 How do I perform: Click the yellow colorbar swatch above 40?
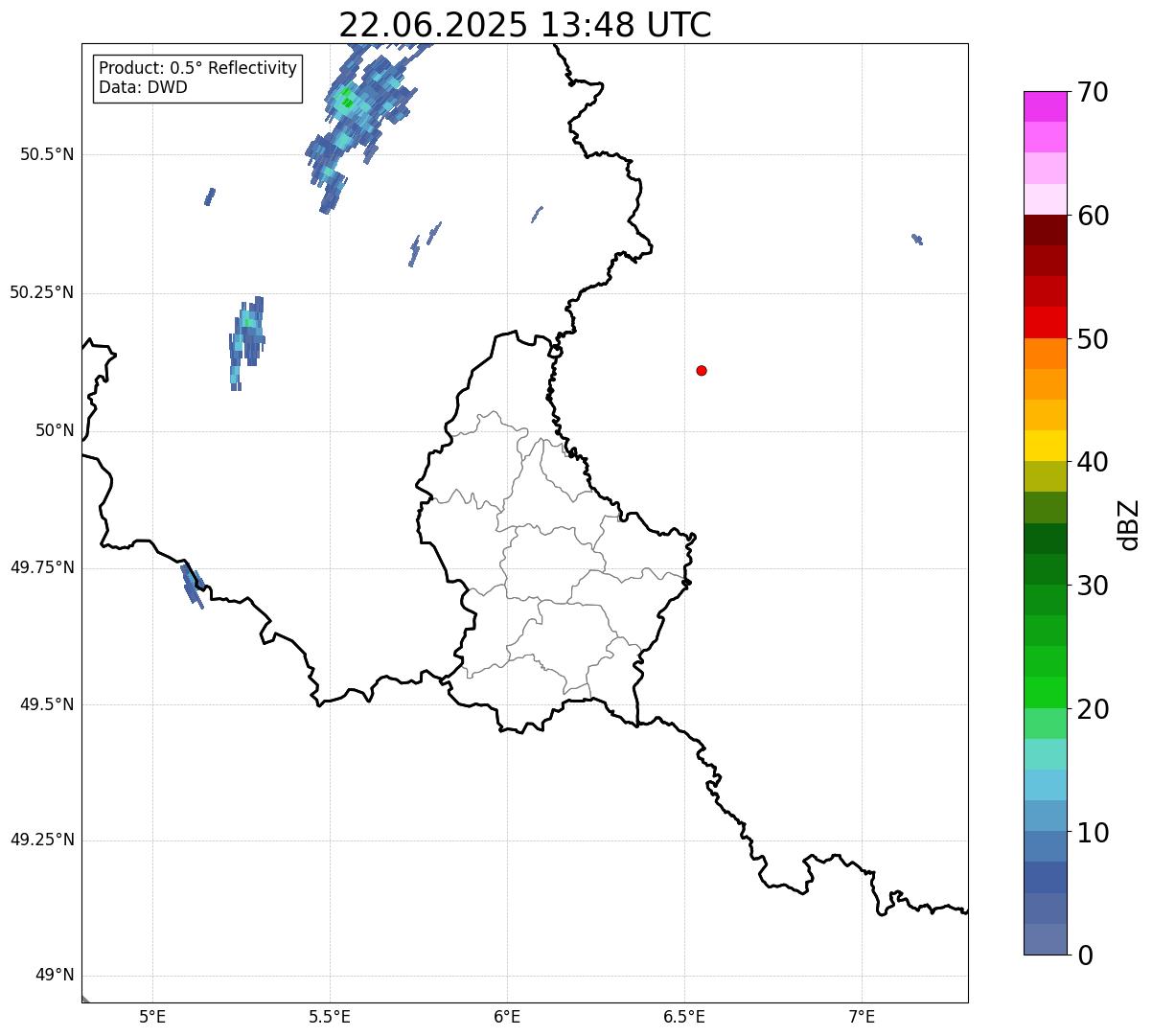tap(1045, 446)
